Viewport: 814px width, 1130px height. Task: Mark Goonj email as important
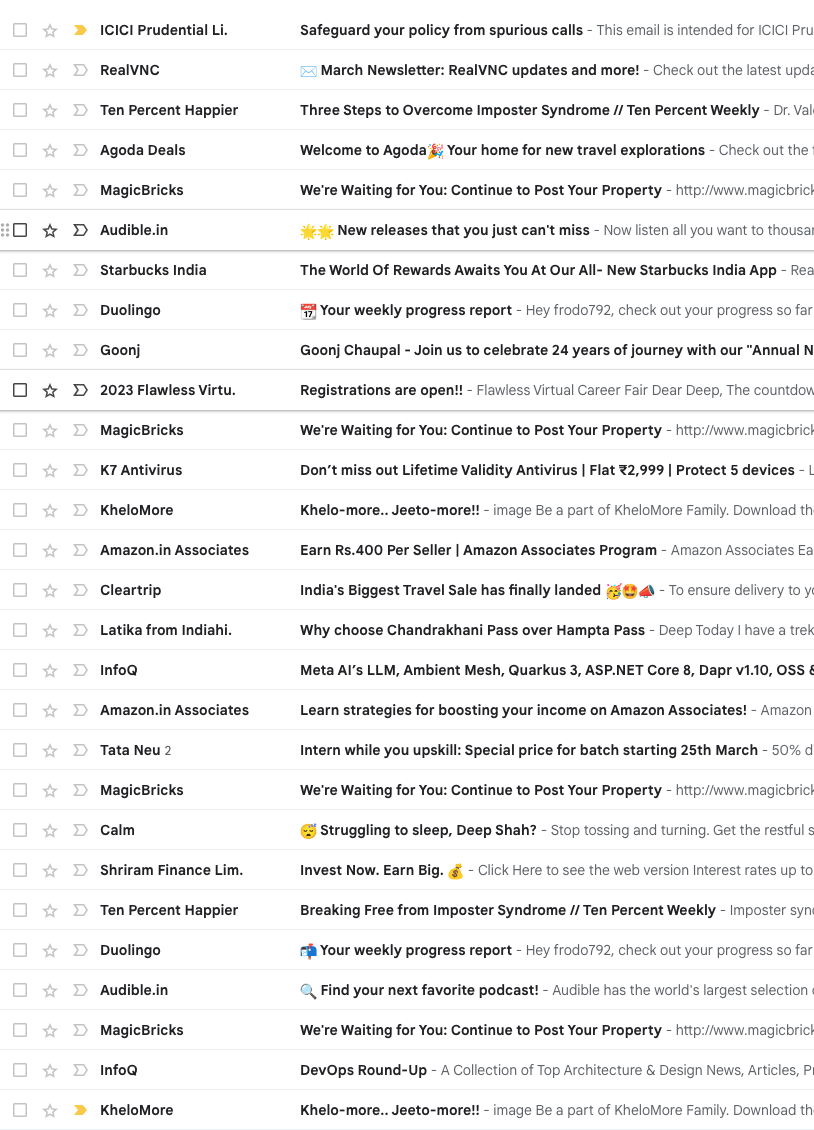[81, 350]
